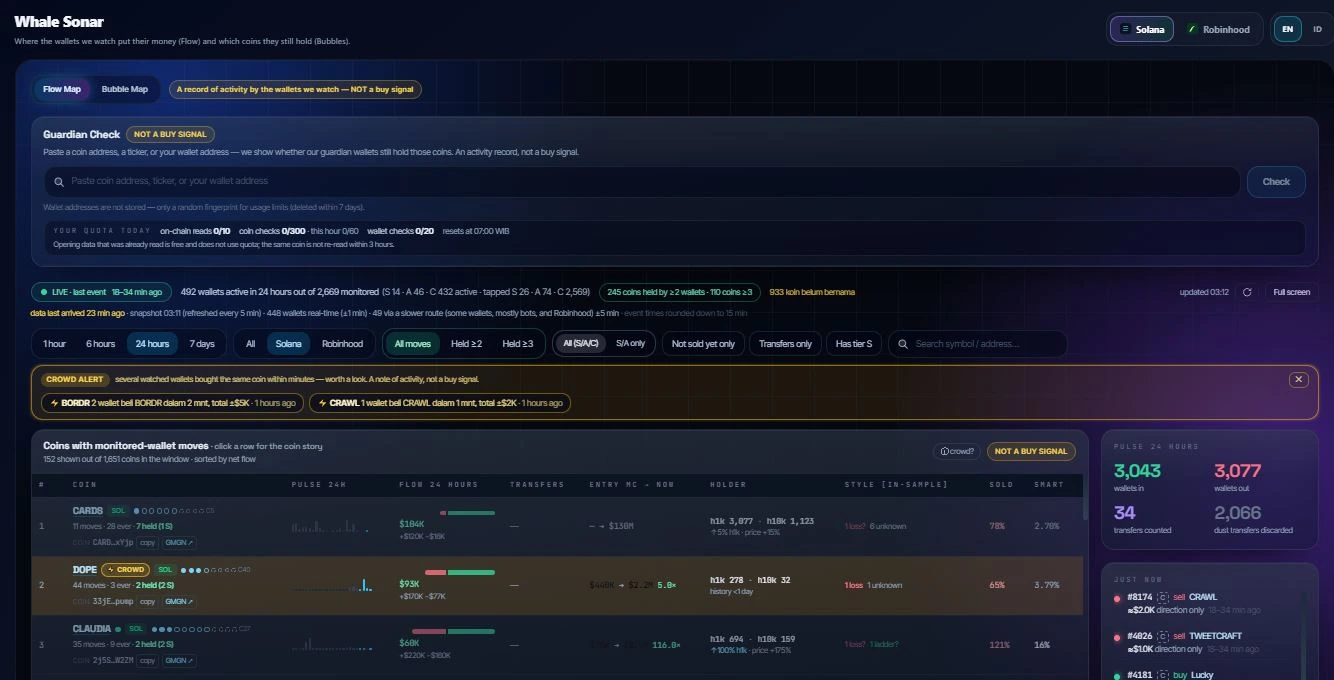Focus the Paste coin address input field
The height and width of the screenshot is (680, 1334).
(x=641, y=181)
